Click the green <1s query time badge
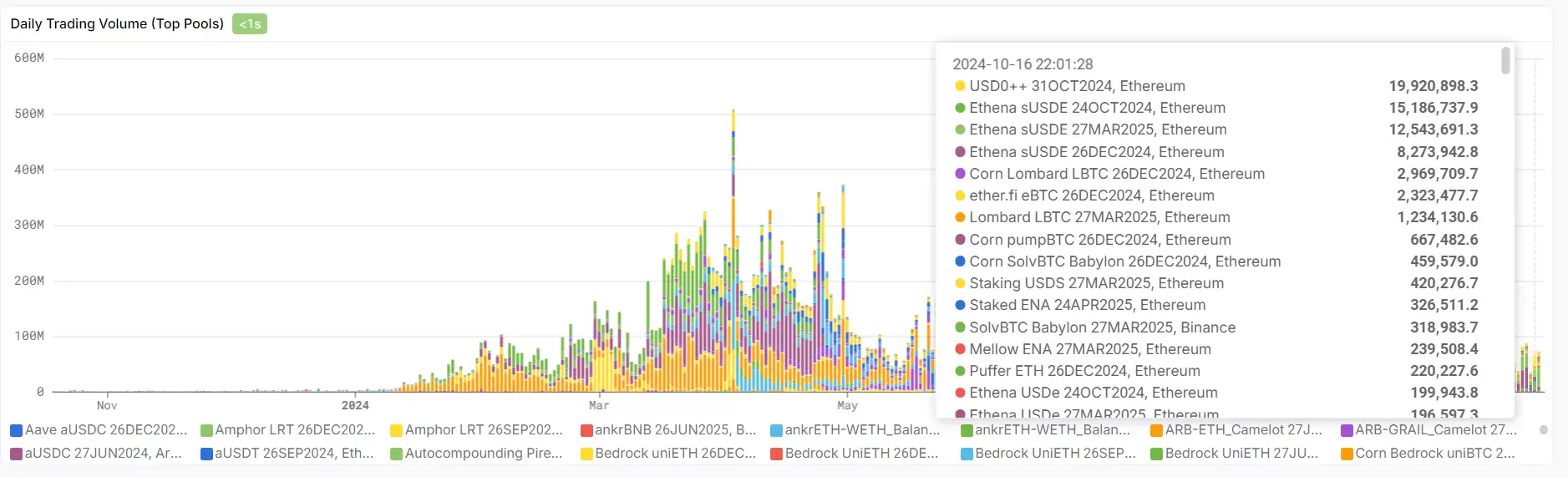This screenshot has width=1568, height=477. point(250,24)
